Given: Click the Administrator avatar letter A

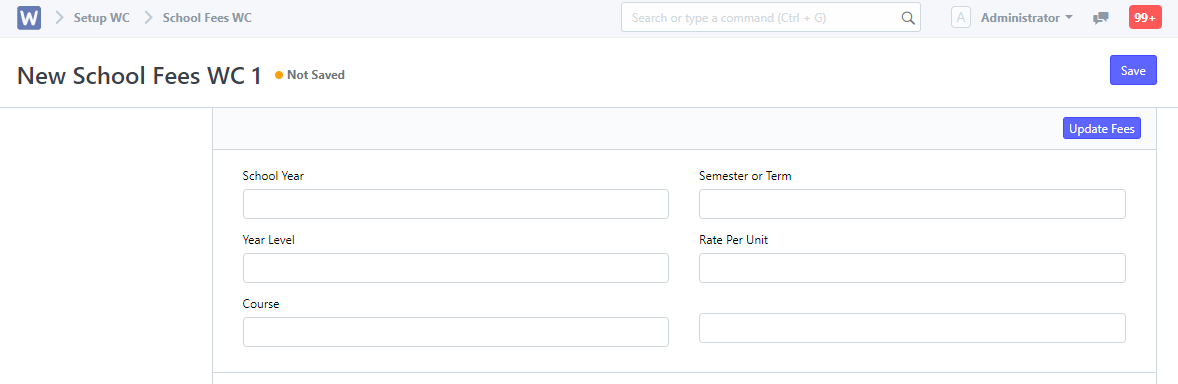Looking at the screenshot, I should (961, 18).
